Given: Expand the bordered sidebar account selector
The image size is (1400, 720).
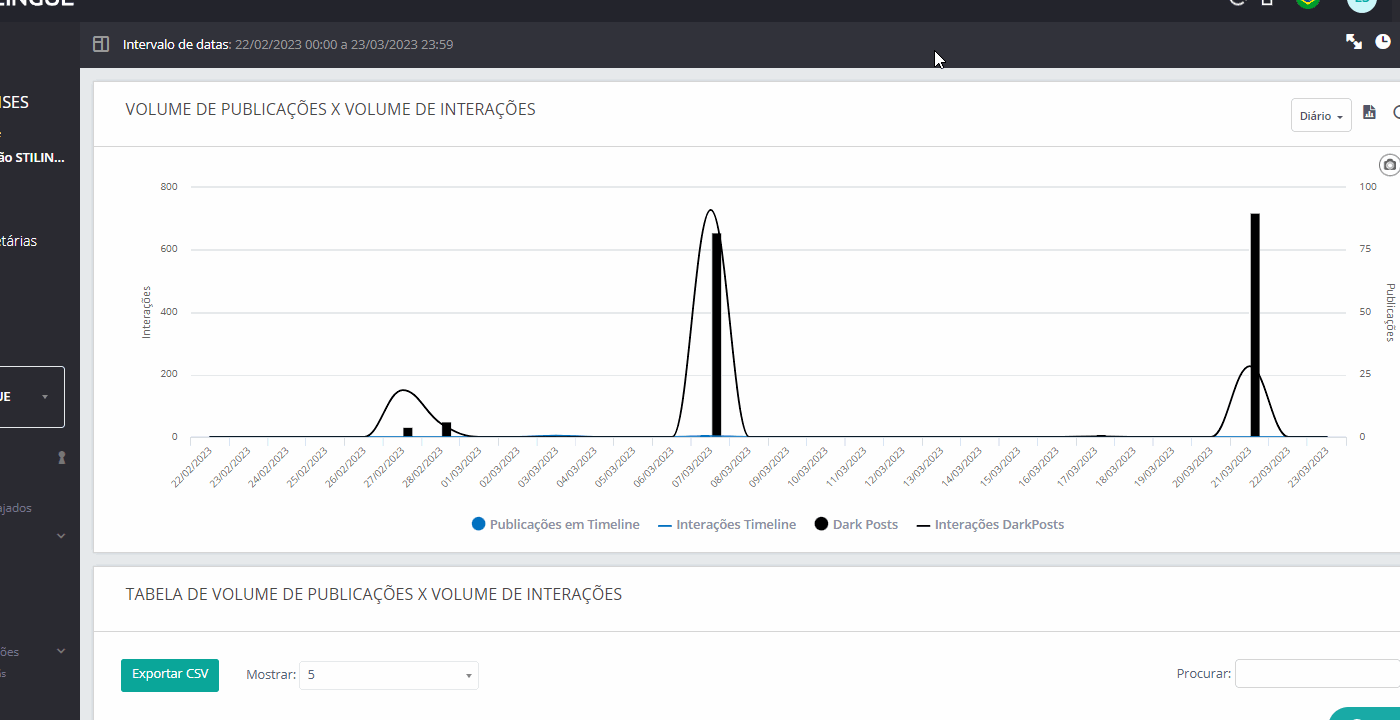Looking at the screenshot, I should click(x=32, y=397).
